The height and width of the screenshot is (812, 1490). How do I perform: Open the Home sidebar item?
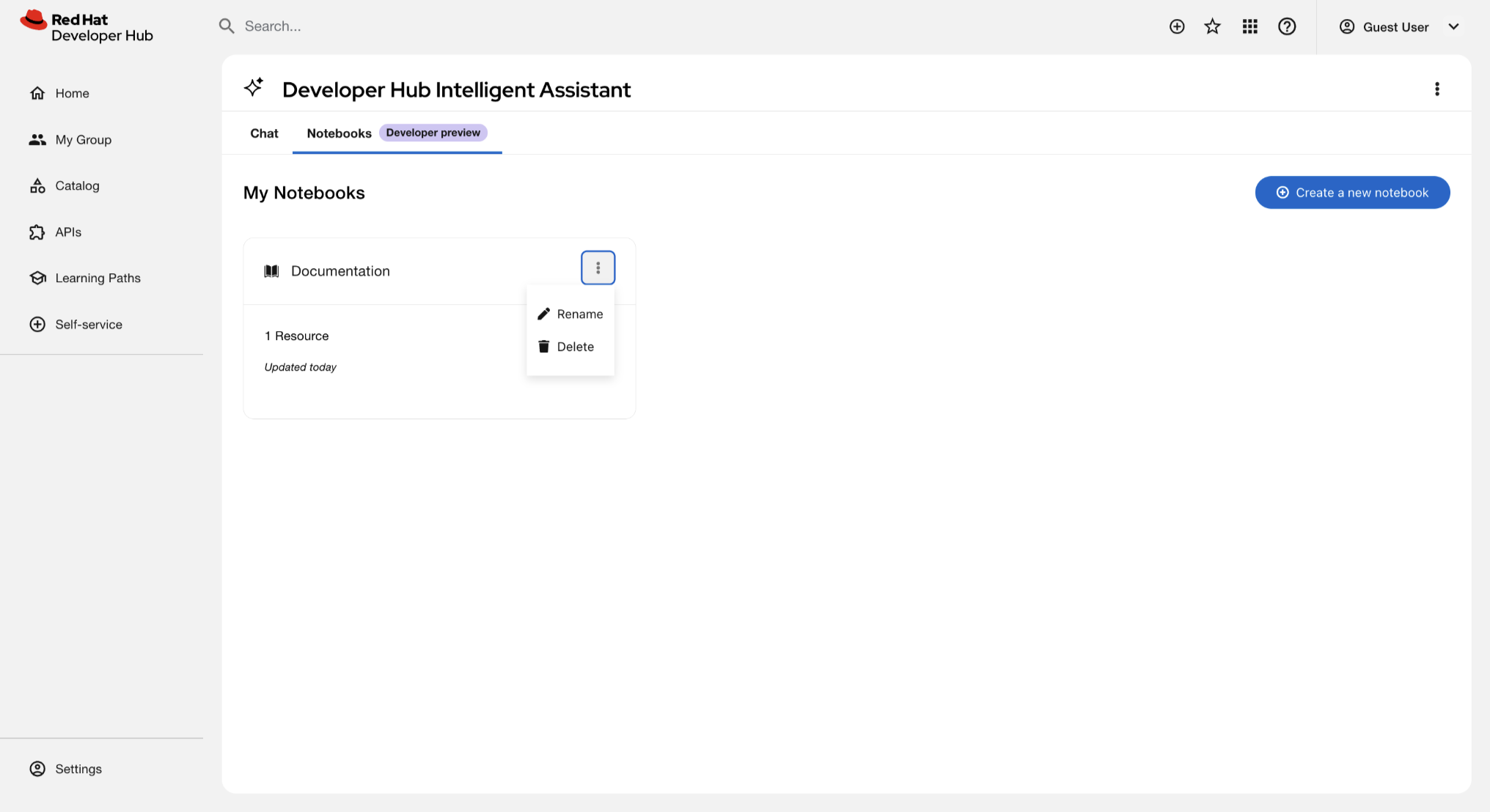coord(59,93)
